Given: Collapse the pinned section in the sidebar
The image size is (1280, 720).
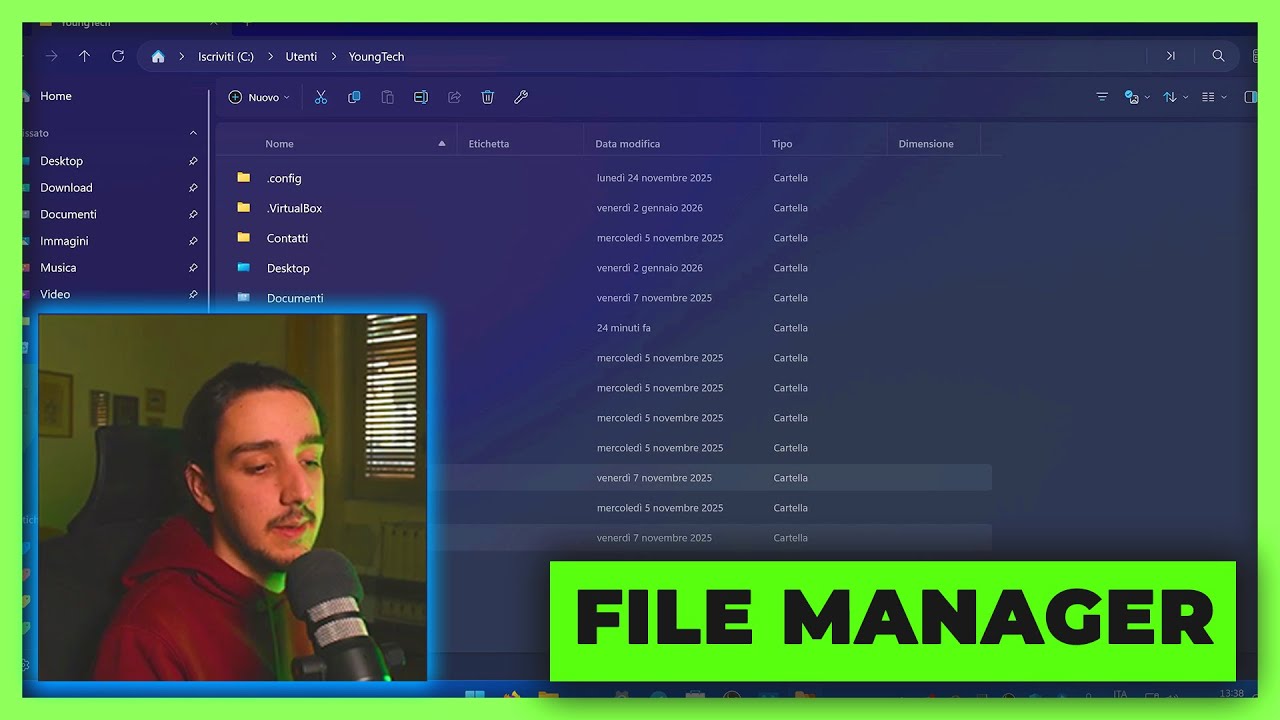Looking at the screenshot, I should tap(193, 133).
